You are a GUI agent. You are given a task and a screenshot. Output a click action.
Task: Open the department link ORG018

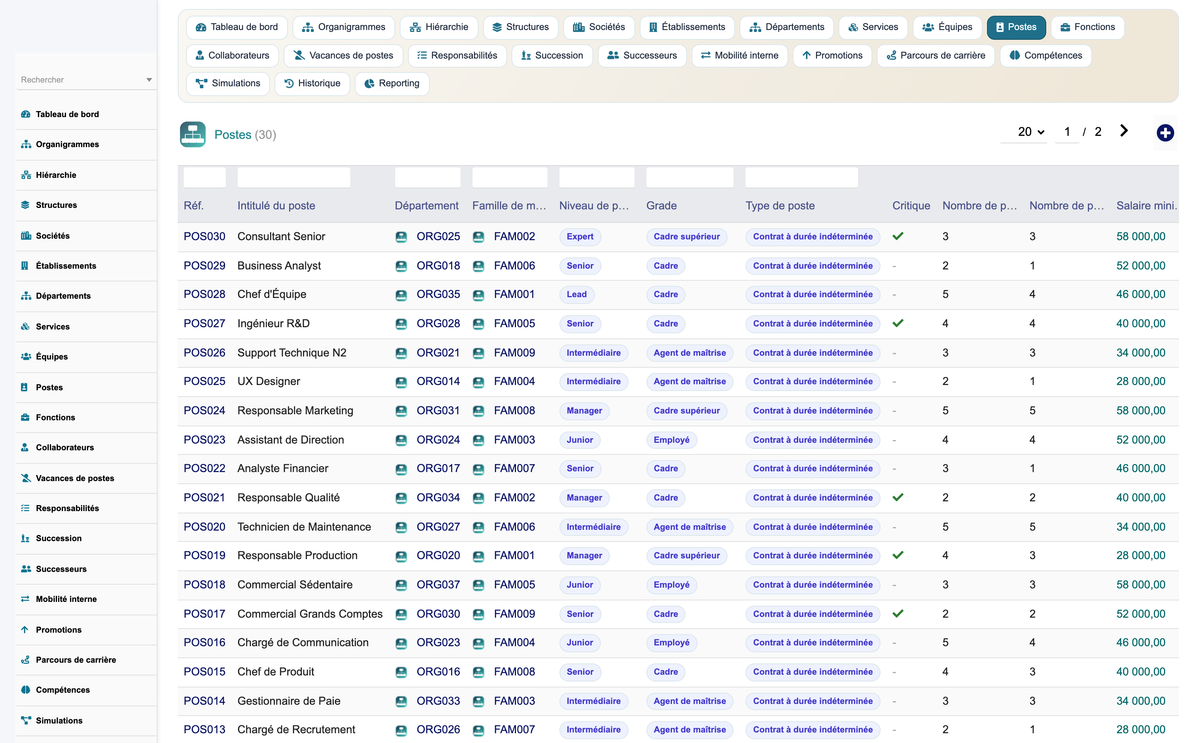tap(438, 266)
